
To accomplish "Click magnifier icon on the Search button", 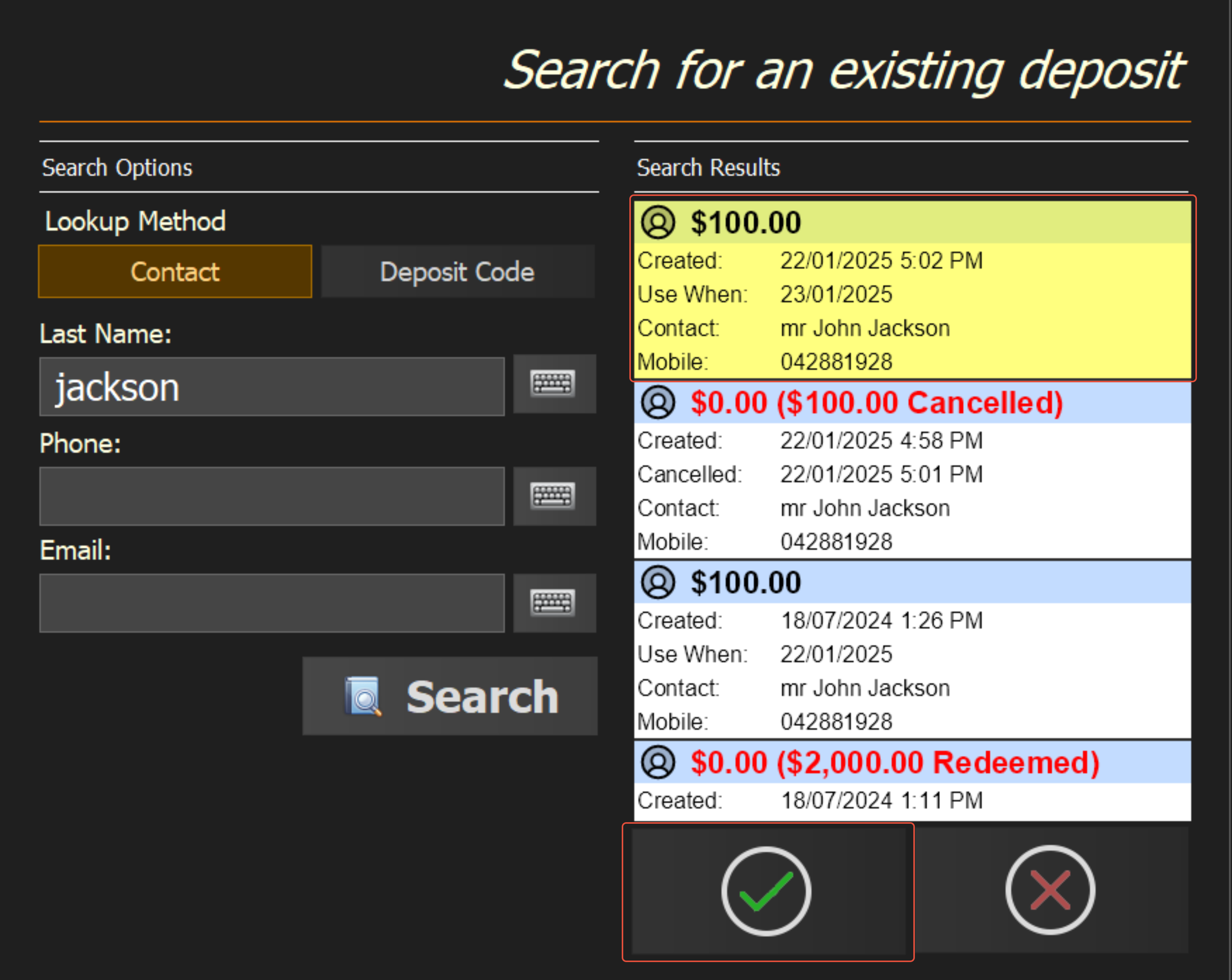I will [363, 696].
